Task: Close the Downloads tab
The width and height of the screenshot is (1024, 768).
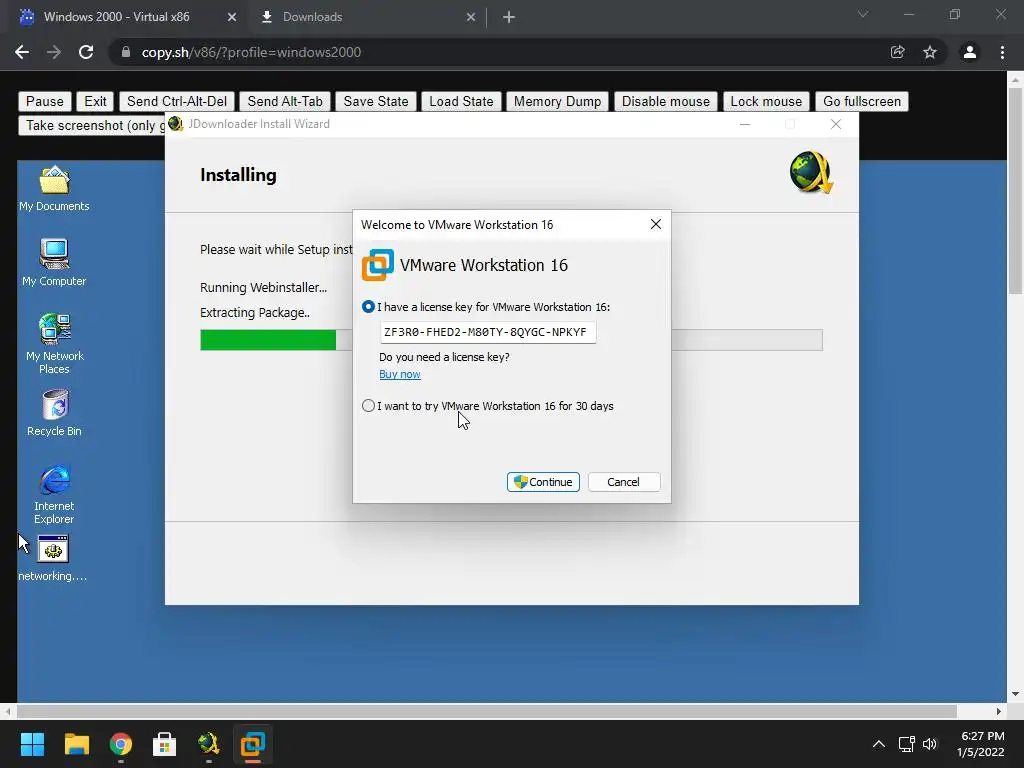Action: coord(471,17)
